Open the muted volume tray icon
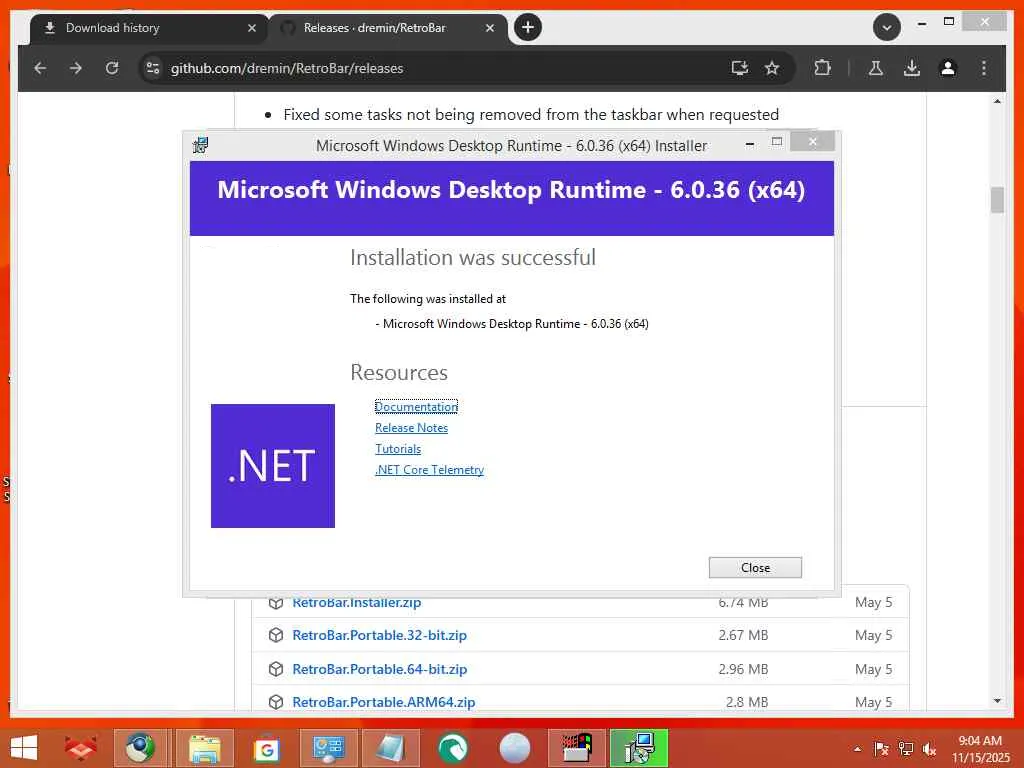Viewport: 1024px width, 768px height. click(929, 749)
